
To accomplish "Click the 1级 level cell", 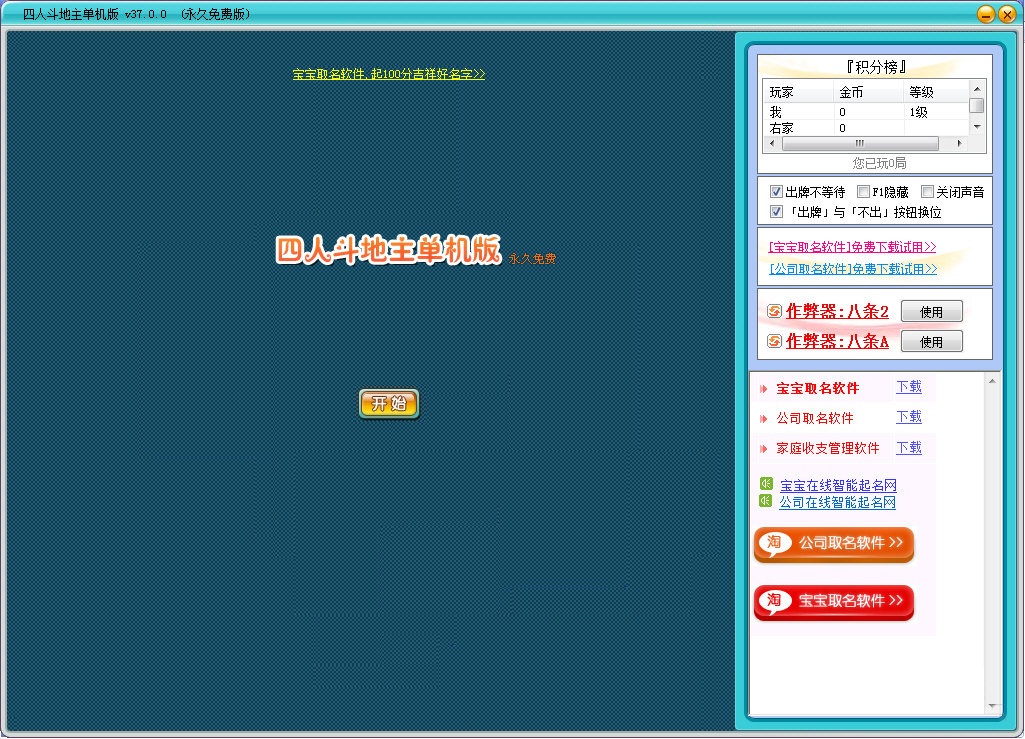I will point(918,112).
